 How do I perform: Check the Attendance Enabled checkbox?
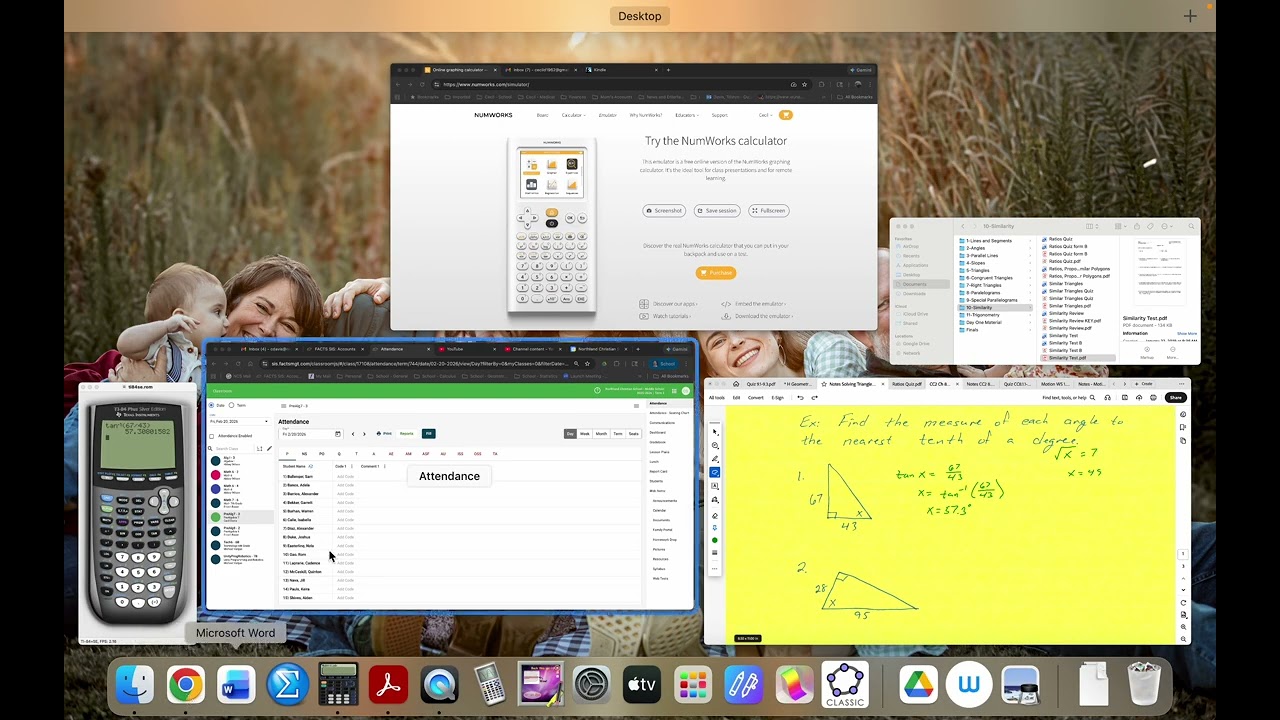pyautogui.click(x=211, y=436)
